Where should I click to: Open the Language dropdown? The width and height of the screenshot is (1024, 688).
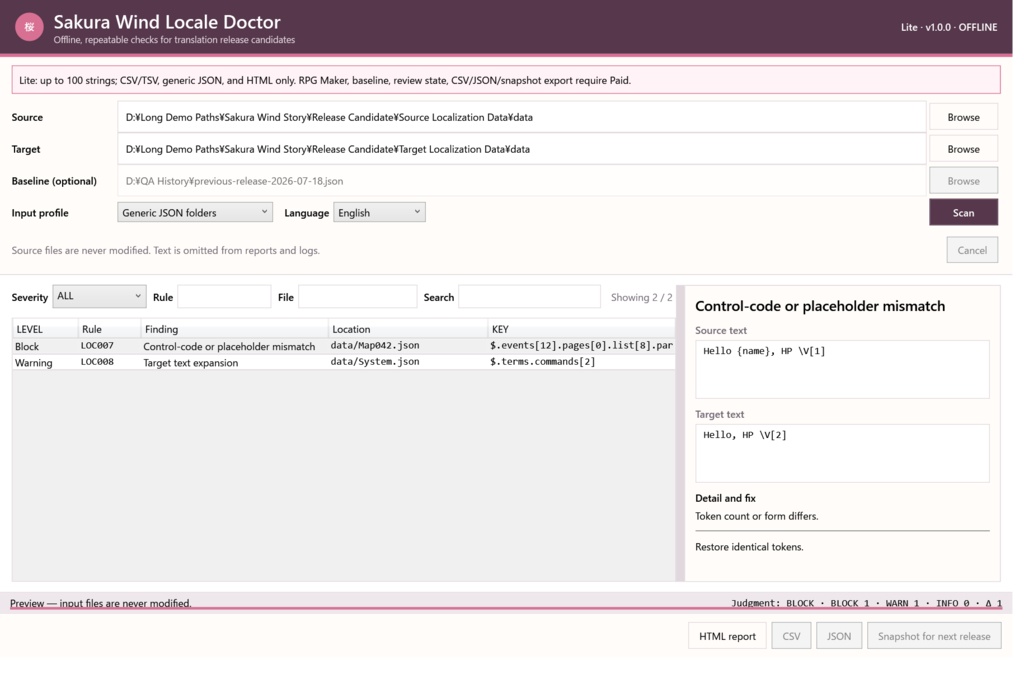[379, 212]
